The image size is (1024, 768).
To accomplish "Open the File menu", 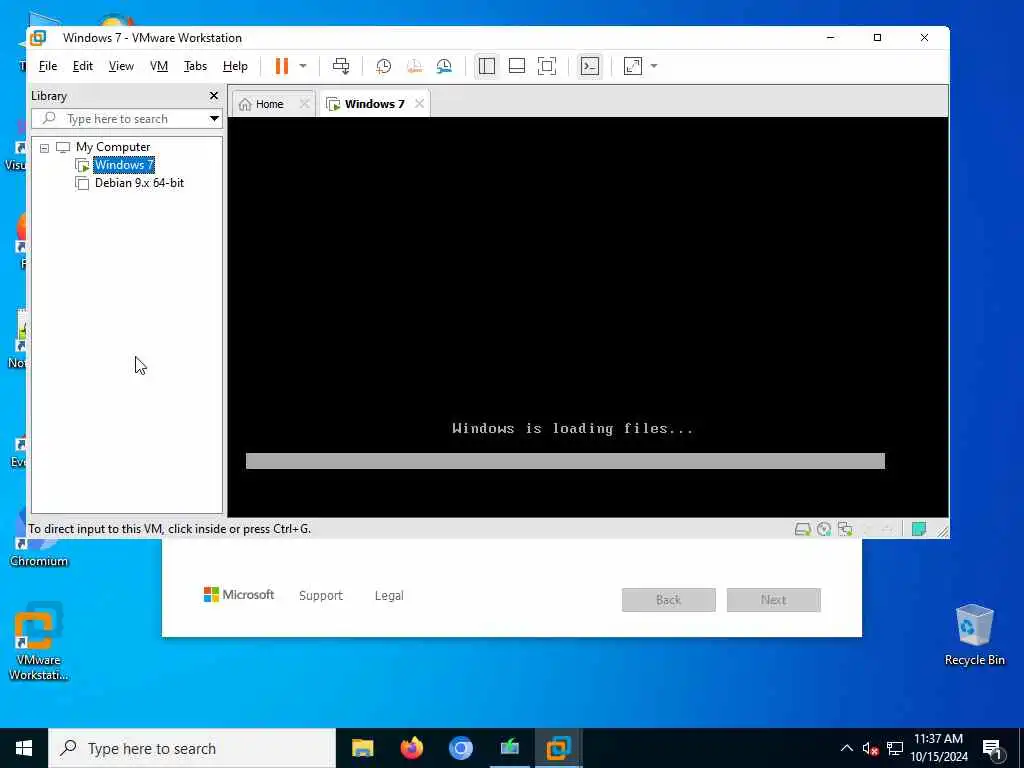I will (x=48, y=66).
